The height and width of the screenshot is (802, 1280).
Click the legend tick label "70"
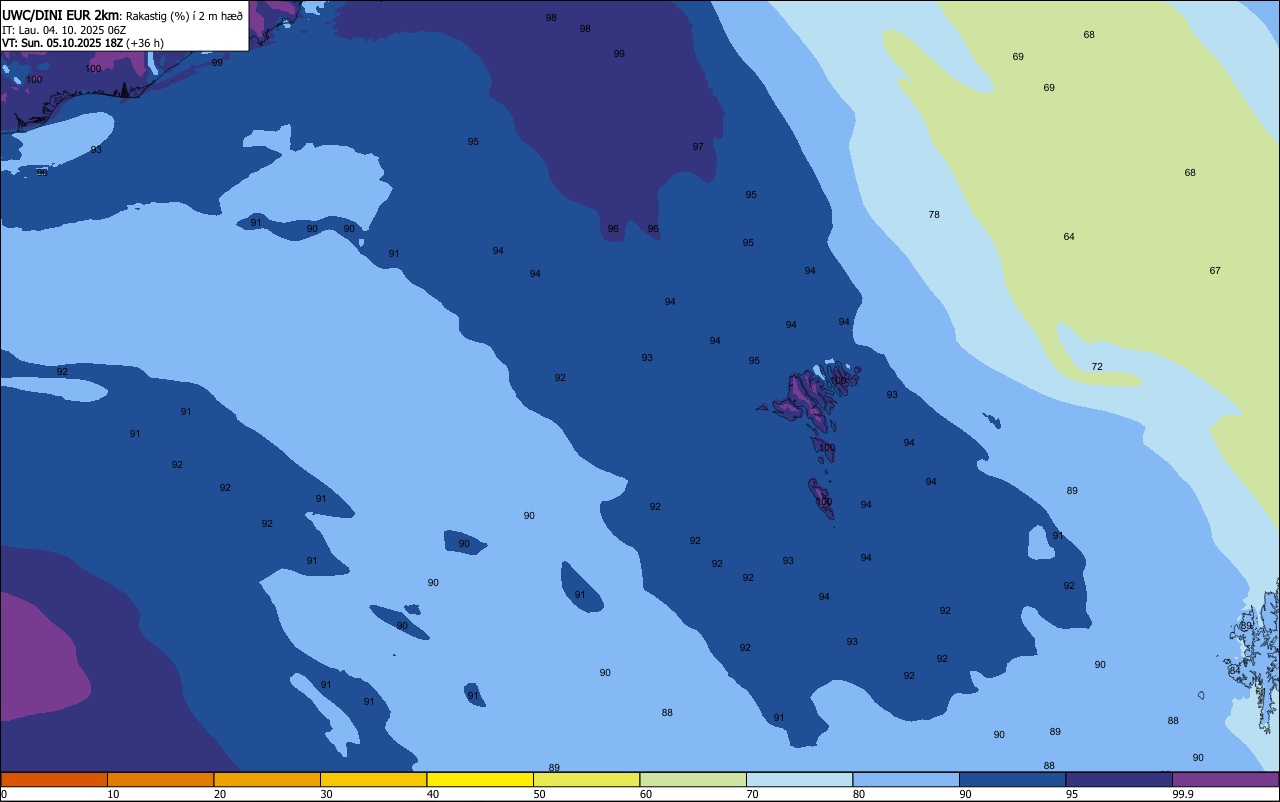[x=753, y=794]
